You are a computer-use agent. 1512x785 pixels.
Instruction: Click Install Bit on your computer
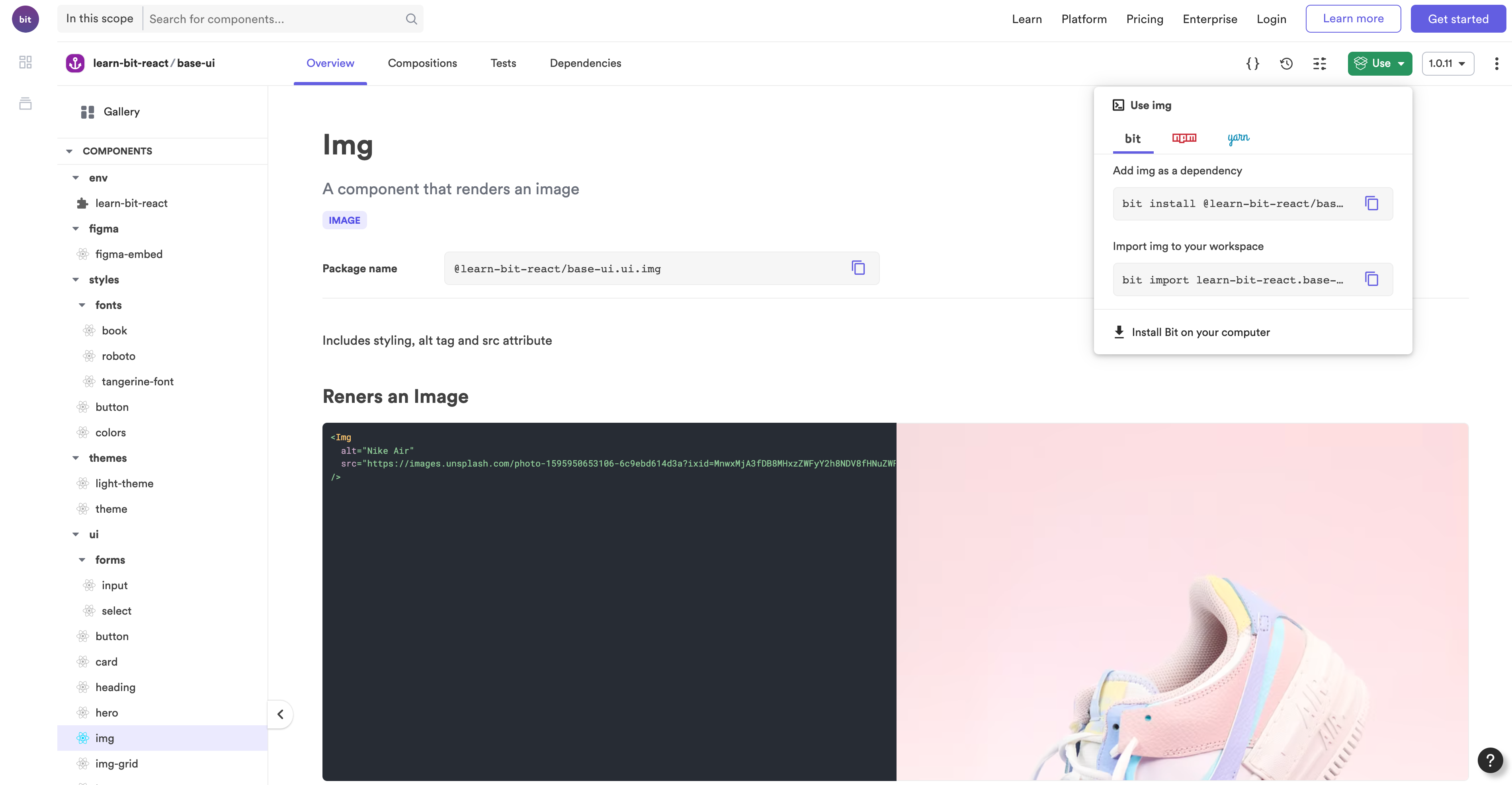pyautogui.click(x=1200, y=332)
